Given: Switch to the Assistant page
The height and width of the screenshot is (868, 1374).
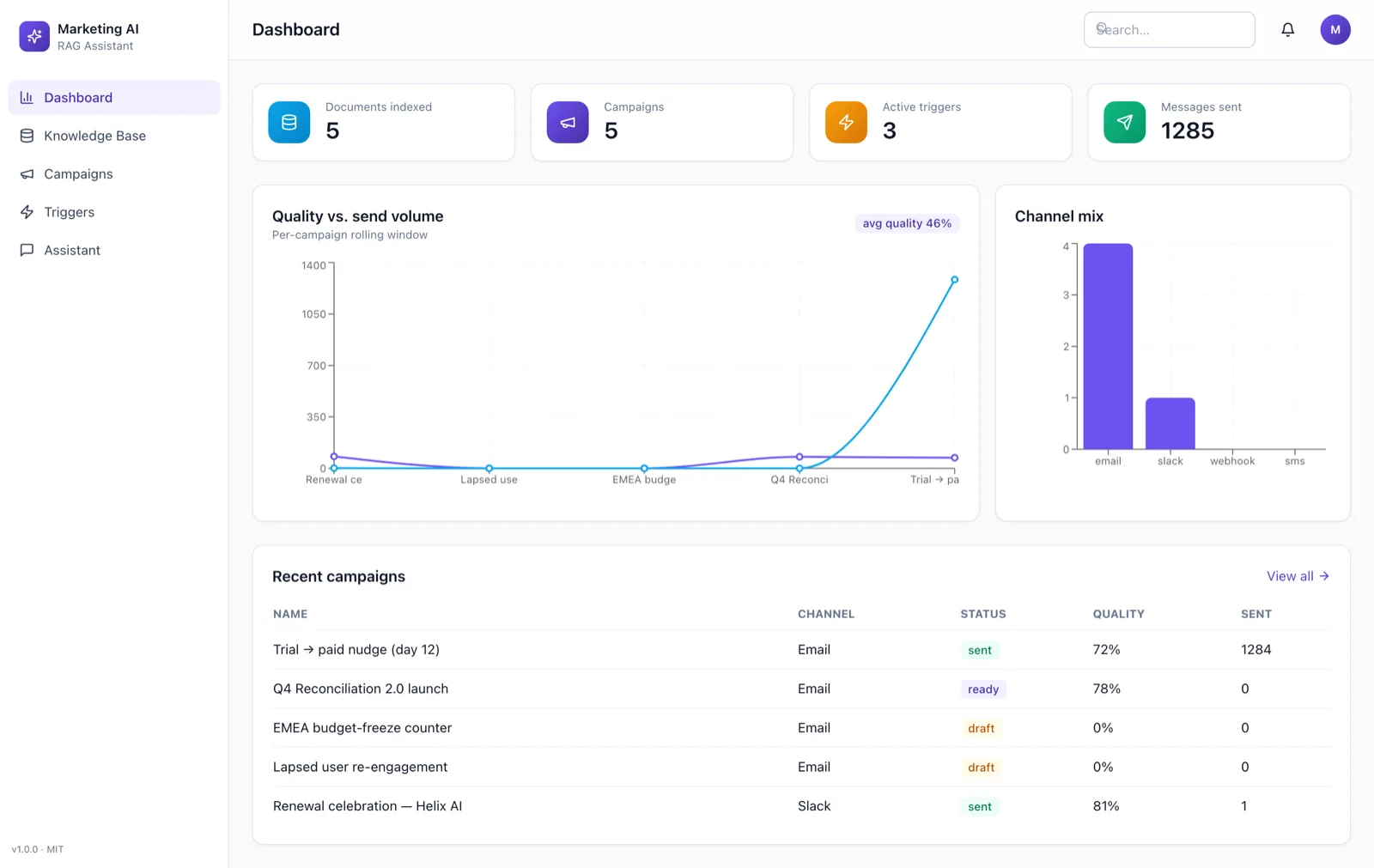Looking at the screenshot, I should [114, 250].
